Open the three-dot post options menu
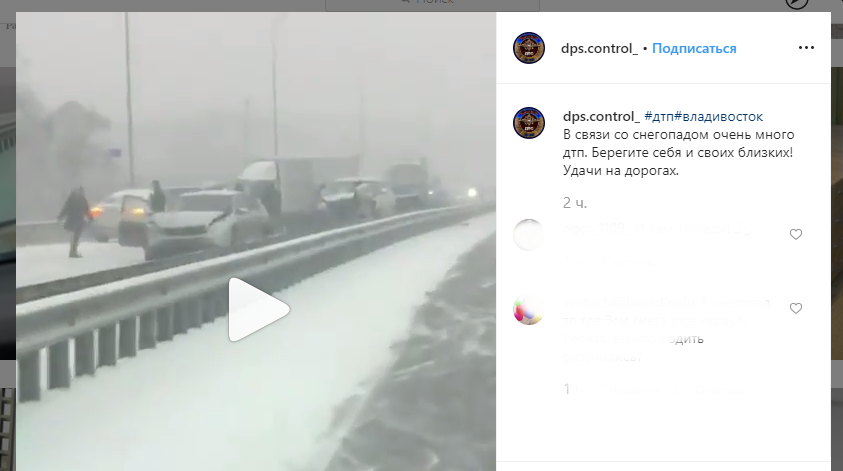 [x=806, y=48]
